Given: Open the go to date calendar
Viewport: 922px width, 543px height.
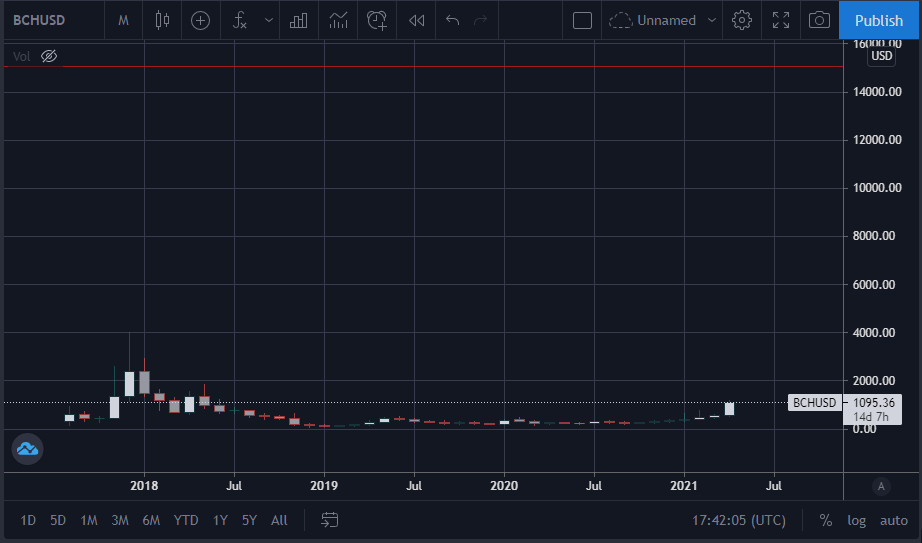Looking at the screenshot, I should [329, 520].
